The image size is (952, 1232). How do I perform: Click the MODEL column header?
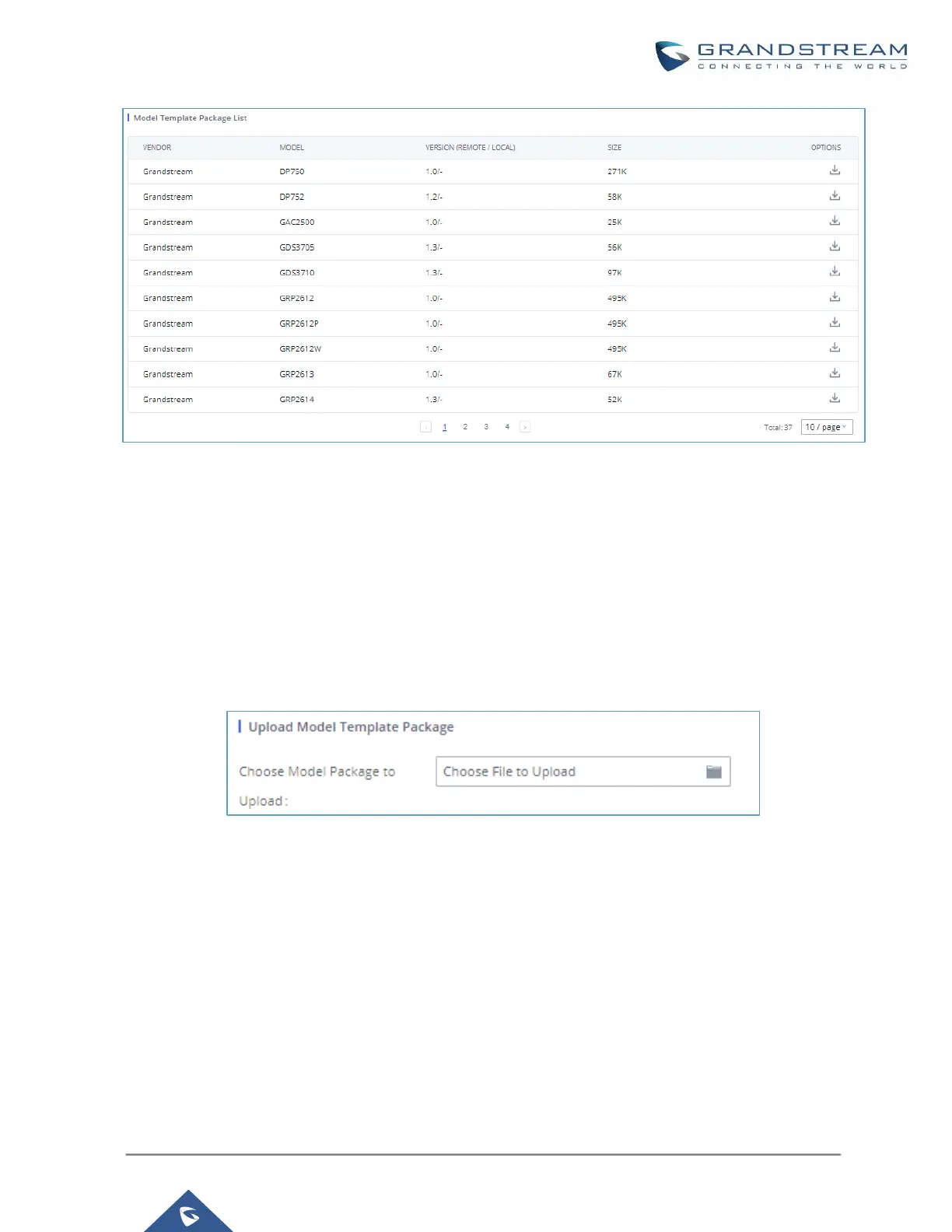(292, 148)
